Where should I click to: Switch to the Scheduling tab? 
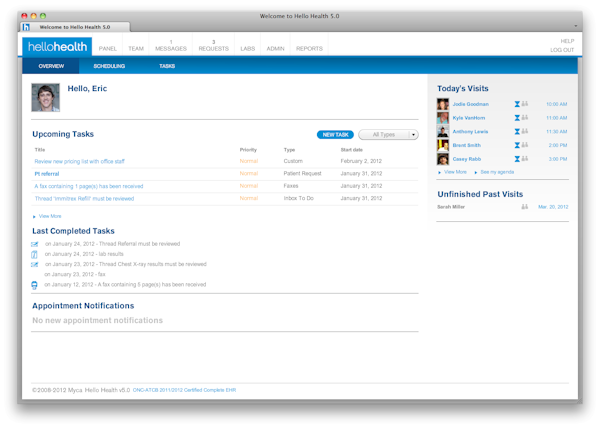(109, 66)
